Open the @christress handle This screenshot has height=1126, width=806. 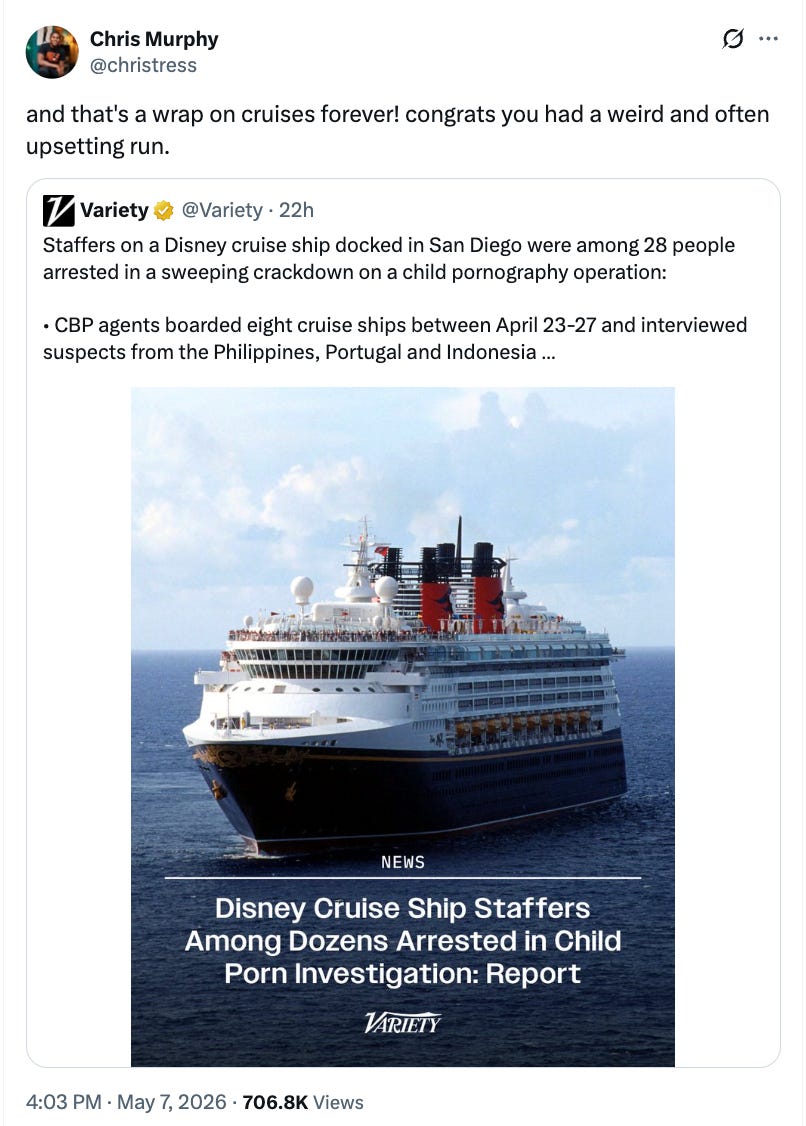(x=143, y=65)
